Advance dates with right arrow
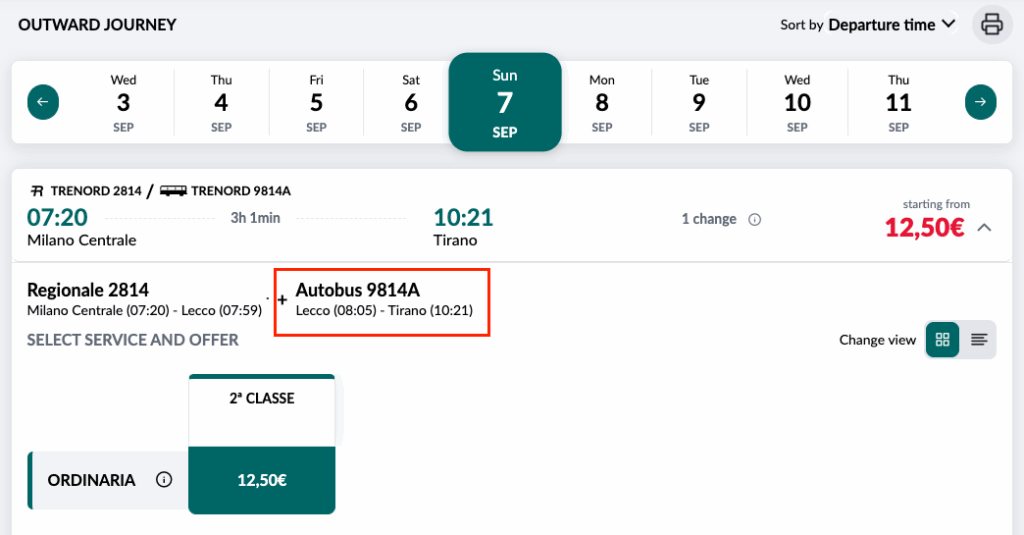 coord(980,102)
